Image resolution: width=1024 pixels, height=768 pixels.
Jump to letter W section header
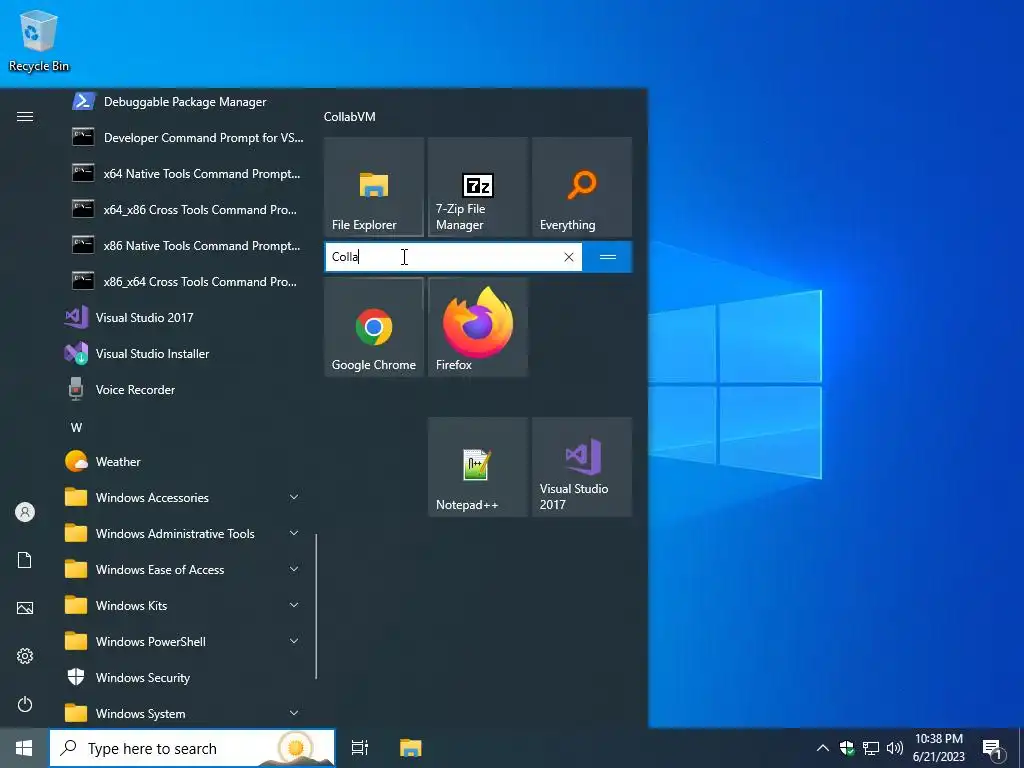[x=76, y=428]
